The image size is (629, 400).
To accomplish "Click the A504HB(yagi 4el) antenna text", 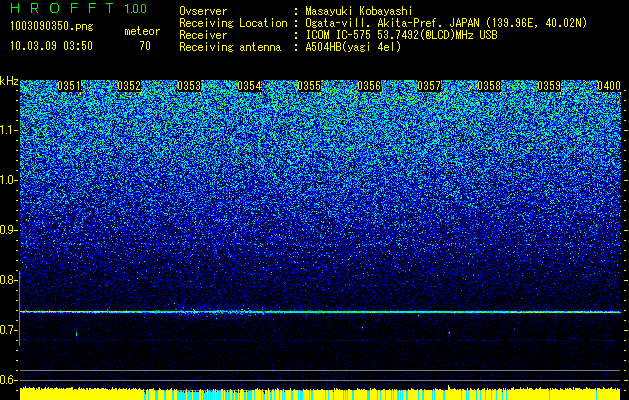I will pyautogui.click(x=353, y=47).
